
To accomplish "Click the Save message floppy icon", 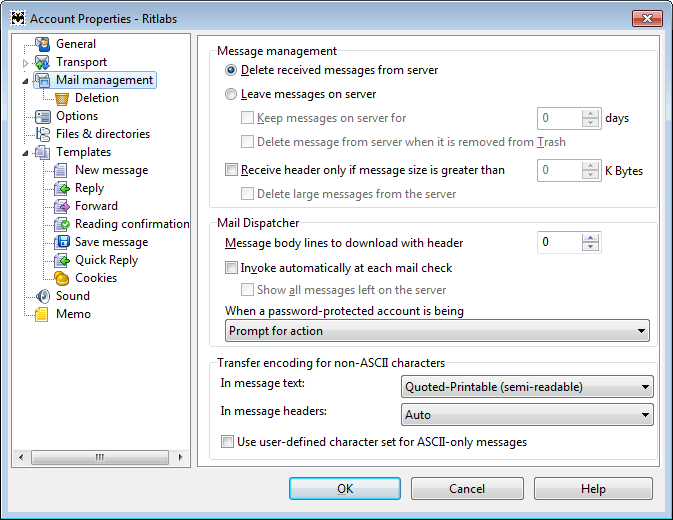I will click(x=62, y=242).
